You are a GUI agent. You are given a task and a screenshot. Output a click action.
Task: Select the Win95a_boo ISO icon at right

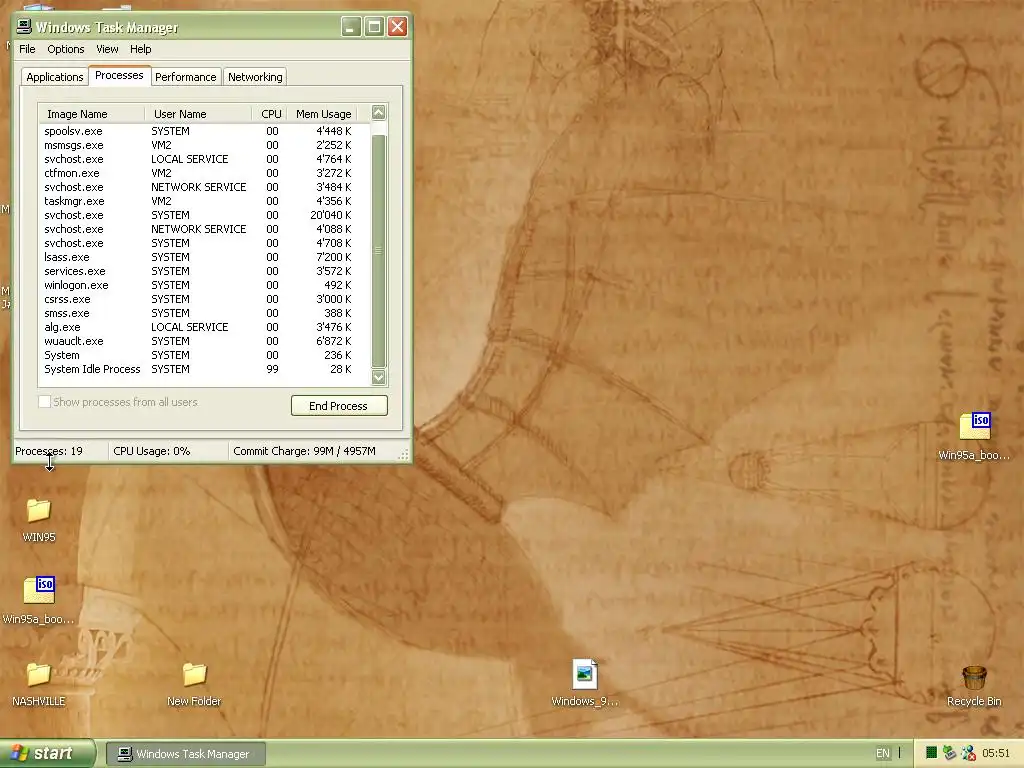coord(975,426)
